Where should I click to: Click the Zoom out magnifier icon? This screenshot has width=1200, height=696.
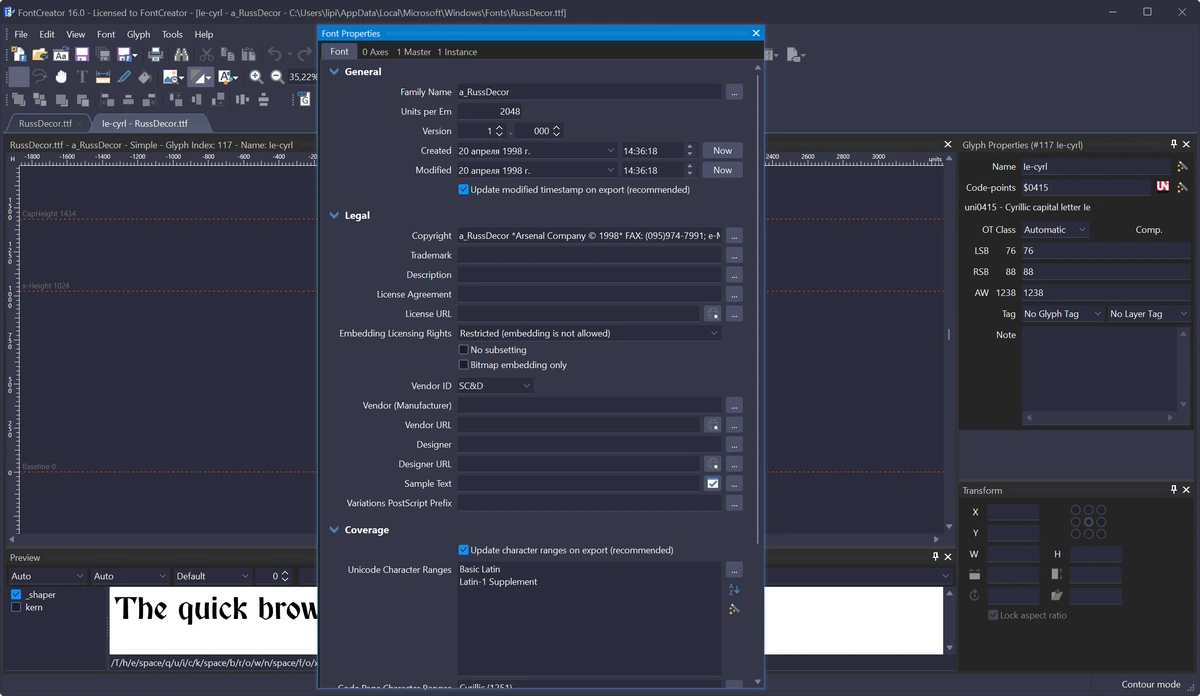click(x=277, y=76)
